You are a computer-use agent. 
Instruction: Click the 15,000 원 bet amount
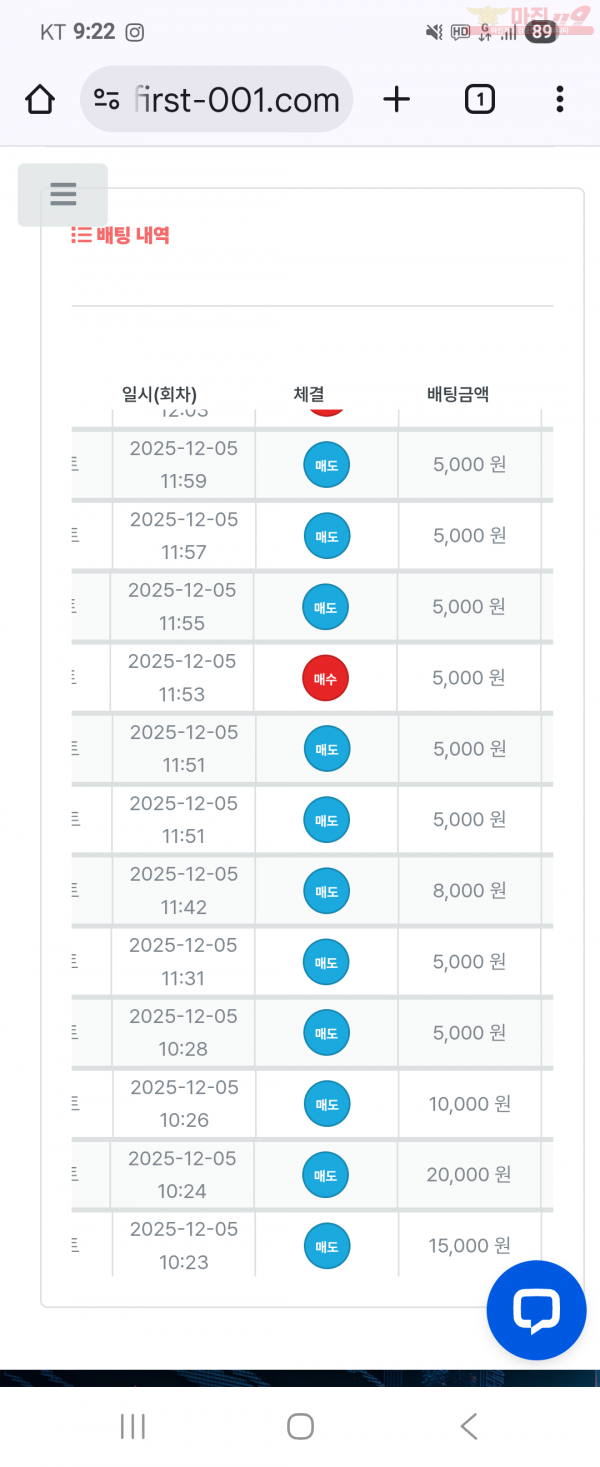pos(469,1246)
